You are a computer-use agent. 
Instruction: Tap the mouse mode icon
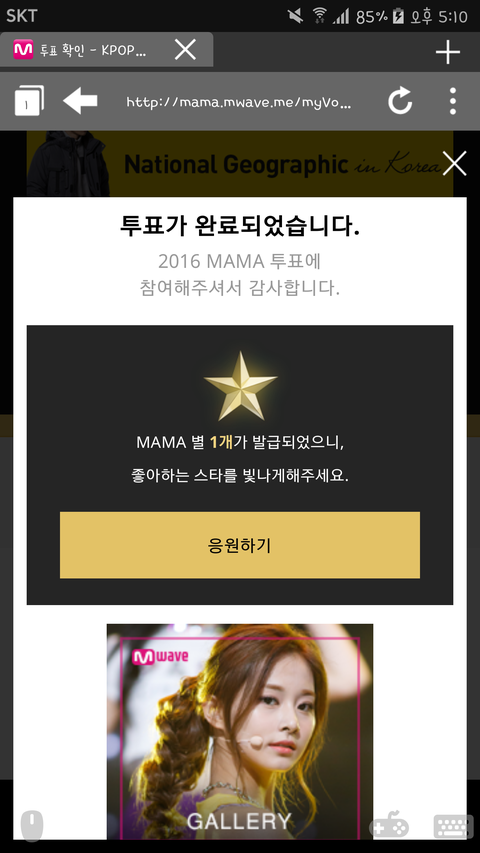tap(32, 825)
